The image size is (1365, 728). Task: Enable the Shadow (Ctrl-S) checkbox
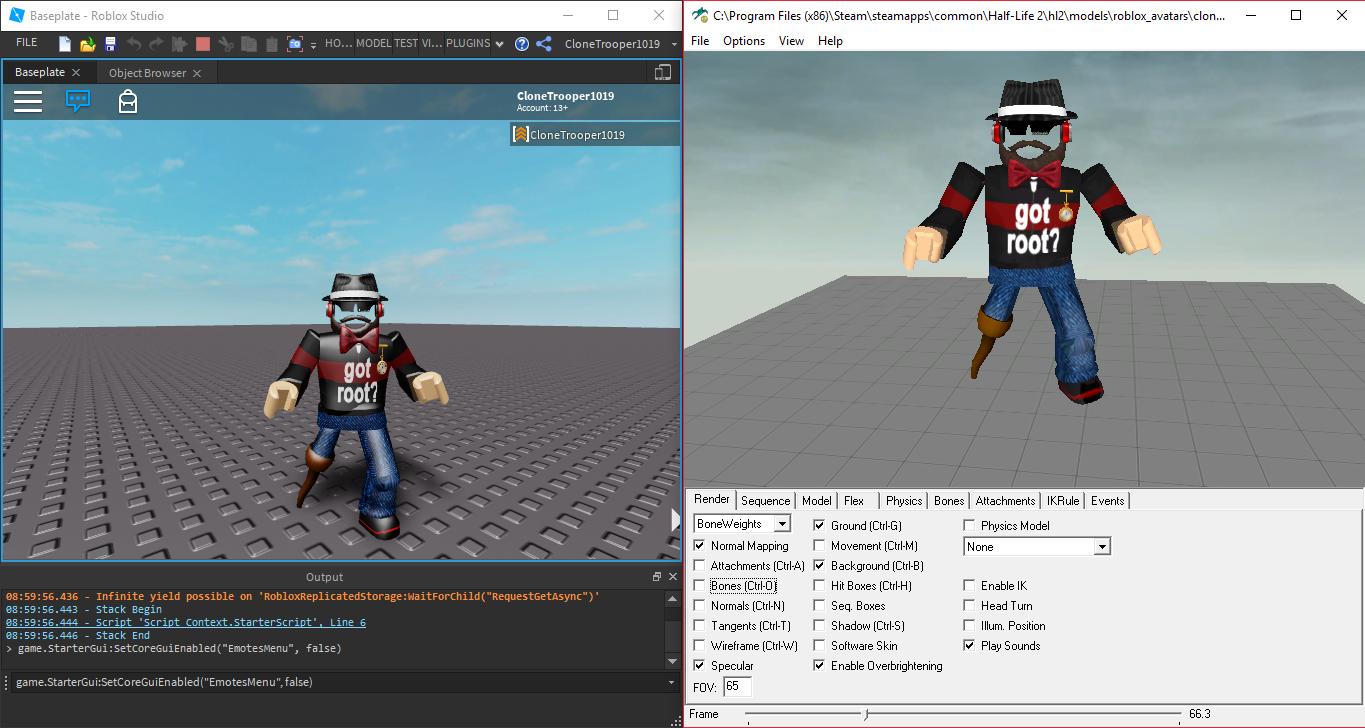tap(819, 626)
